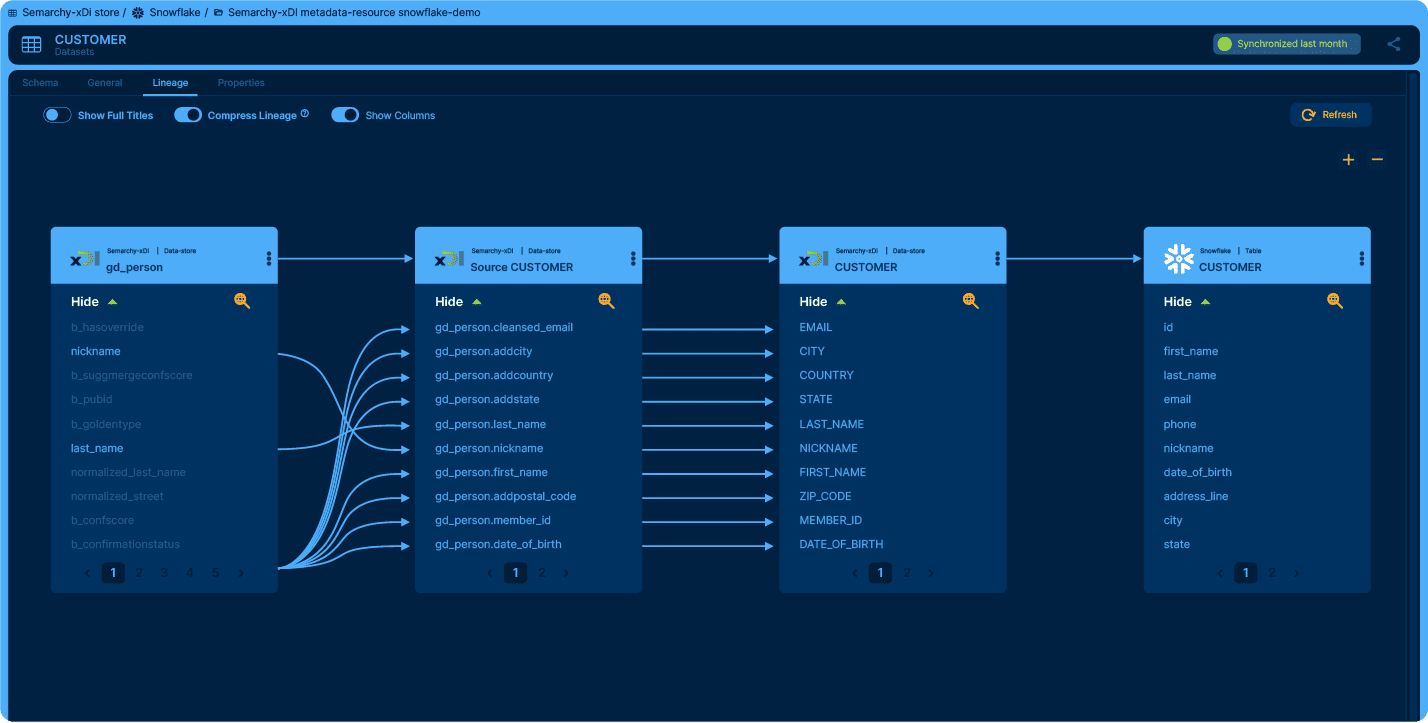Select last_name column in gd_person

click(97, 448)
